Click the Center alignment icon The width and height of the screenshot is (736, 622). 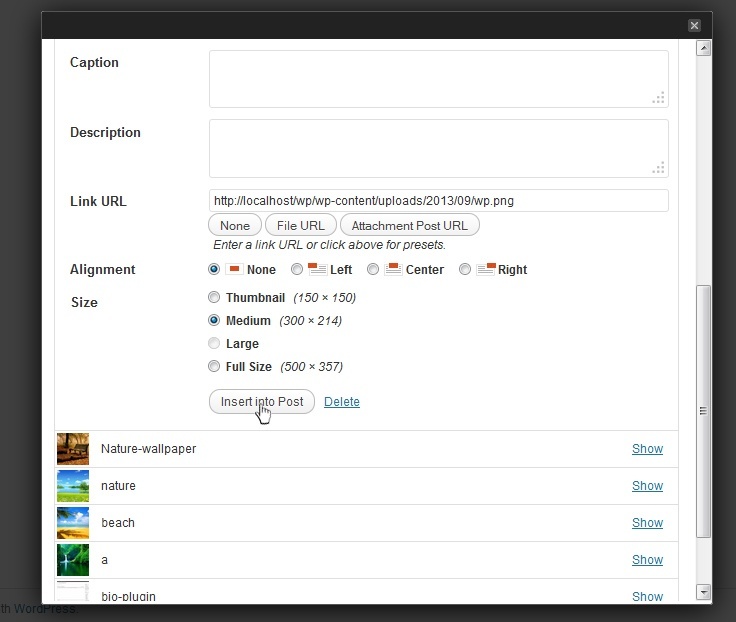tap(393, 269)
